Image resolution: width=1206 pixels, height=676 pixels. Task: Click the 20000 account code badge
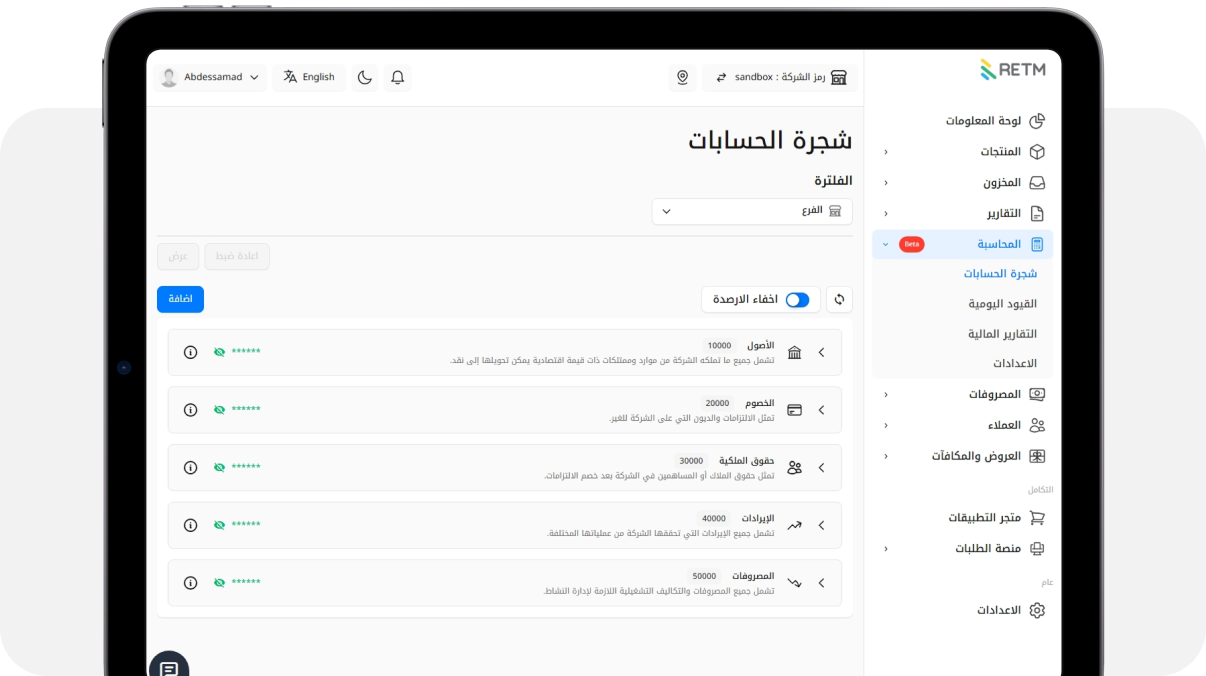tap(717, 403)
